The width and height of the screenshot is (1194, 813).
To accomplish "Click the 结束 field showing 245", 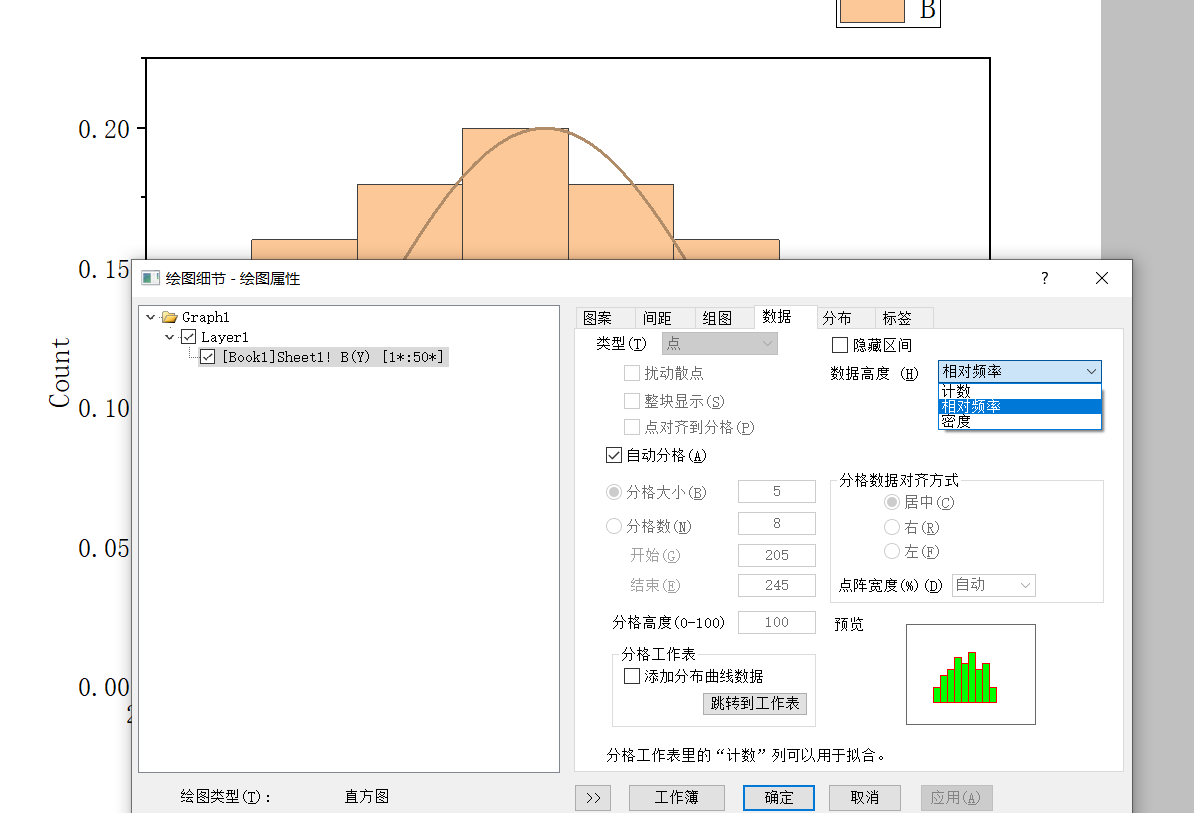I will tap(777, 585).
